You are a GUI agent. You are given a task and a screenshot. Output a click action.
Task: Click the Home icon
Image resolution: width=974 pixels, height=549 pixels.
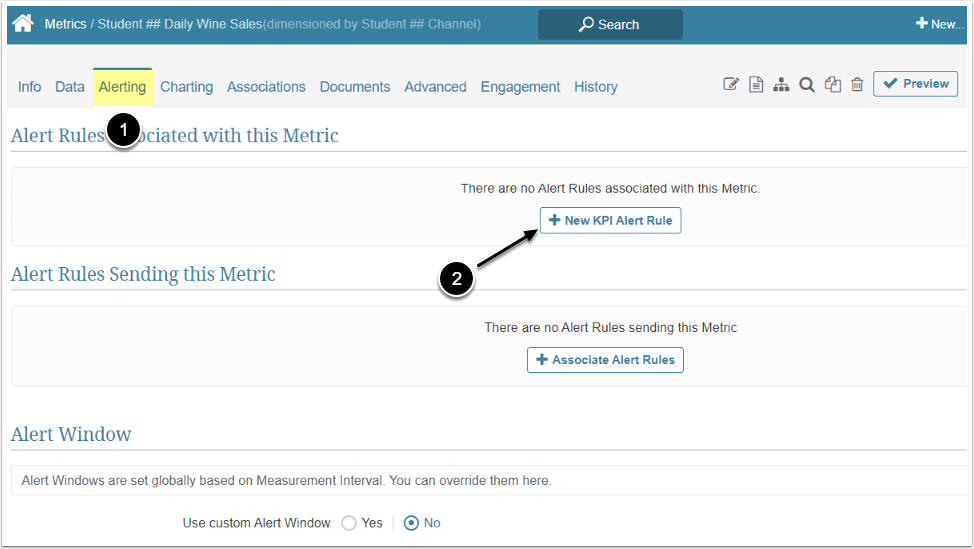23,23
